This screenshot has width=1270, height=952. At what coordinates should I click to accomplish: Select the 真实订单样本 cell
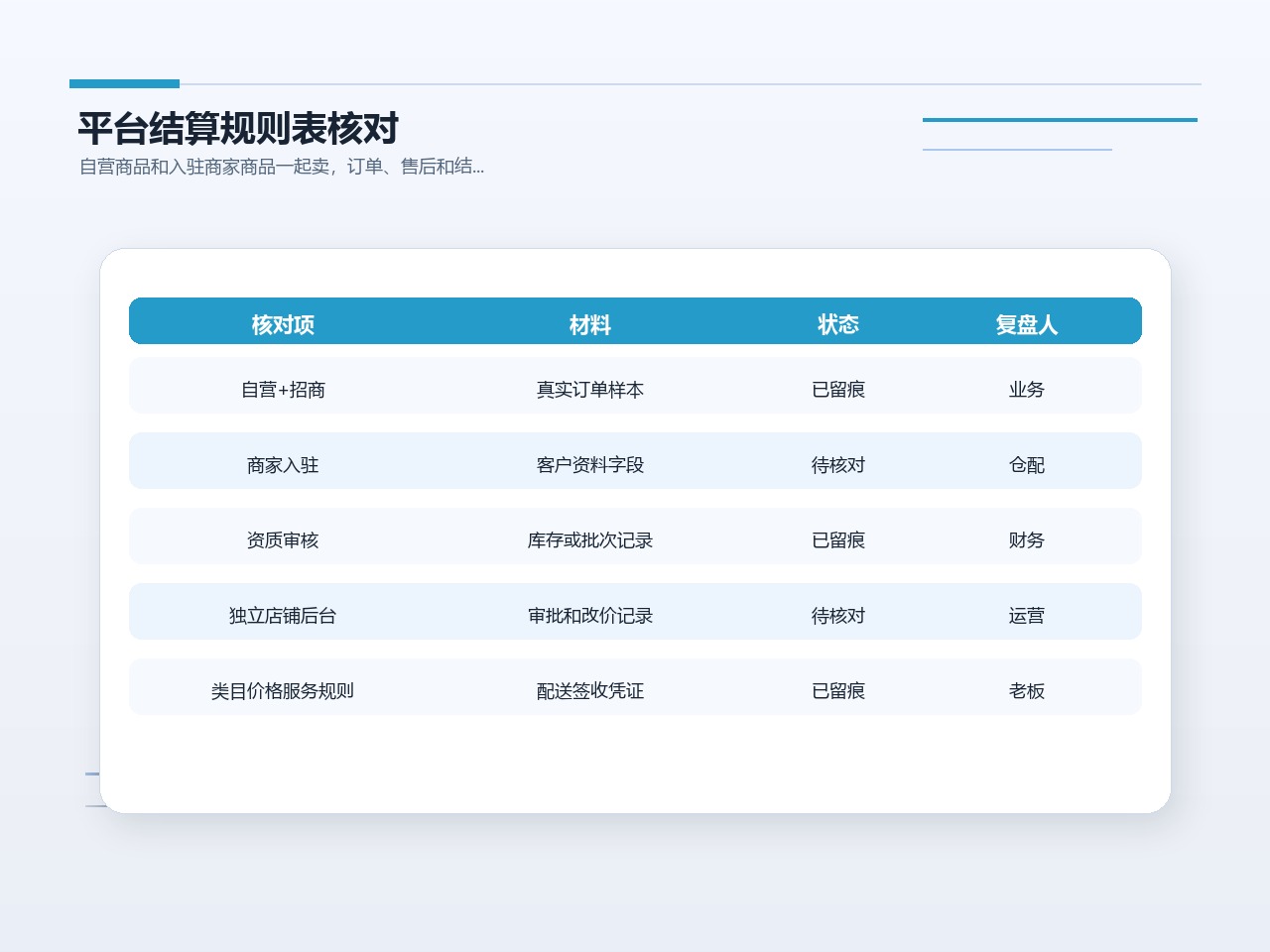(590, 390)
